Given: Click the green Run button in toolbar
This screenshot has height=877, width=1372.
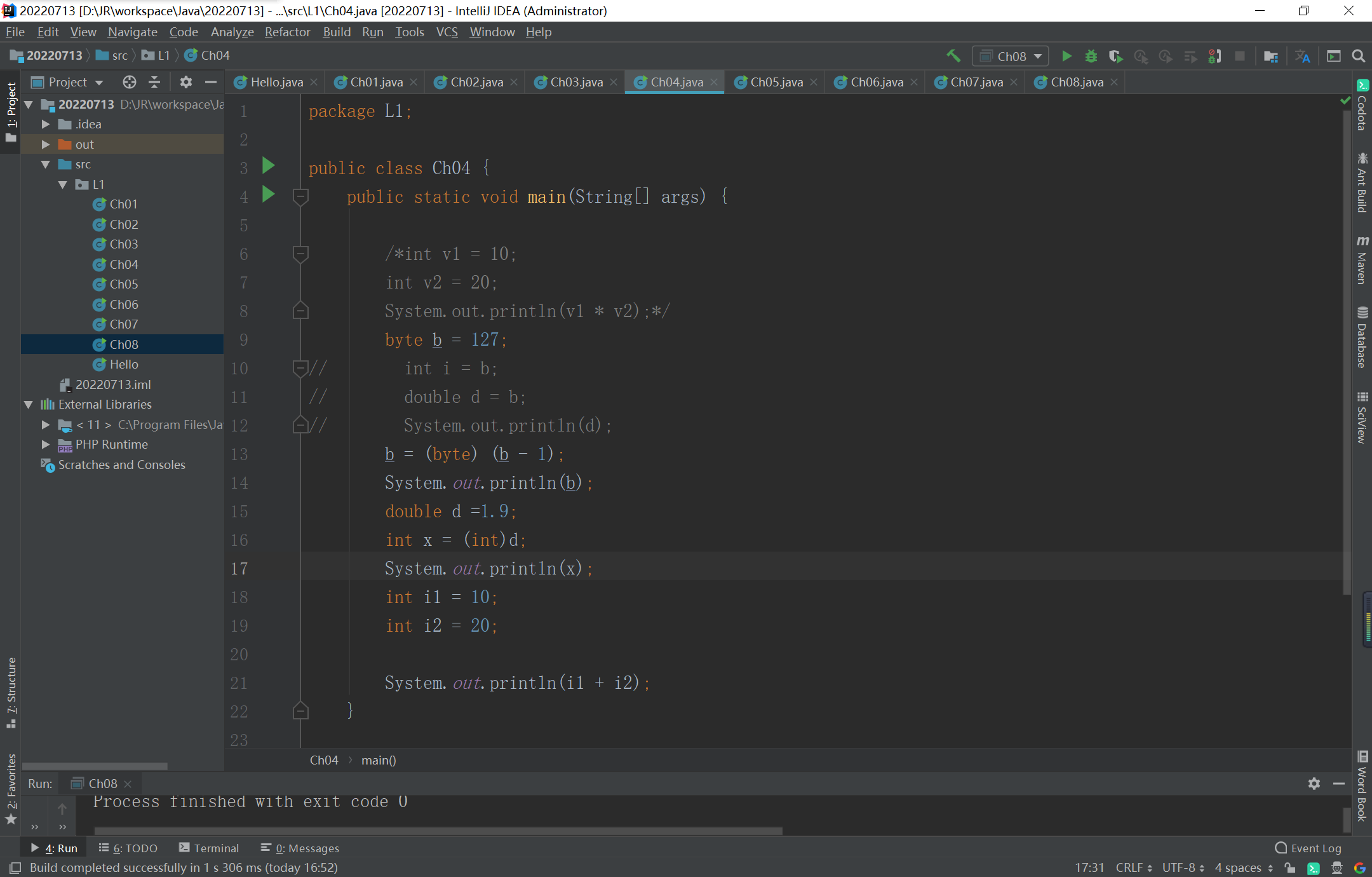Looking at the screenshot, I should pyautogui.click(x=1066, y=57).
